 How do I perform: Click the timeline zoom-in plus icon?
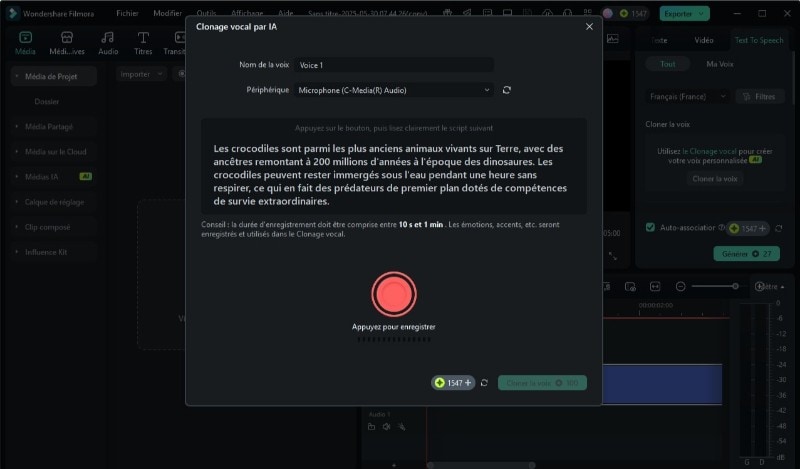click(x=759, y=286)
